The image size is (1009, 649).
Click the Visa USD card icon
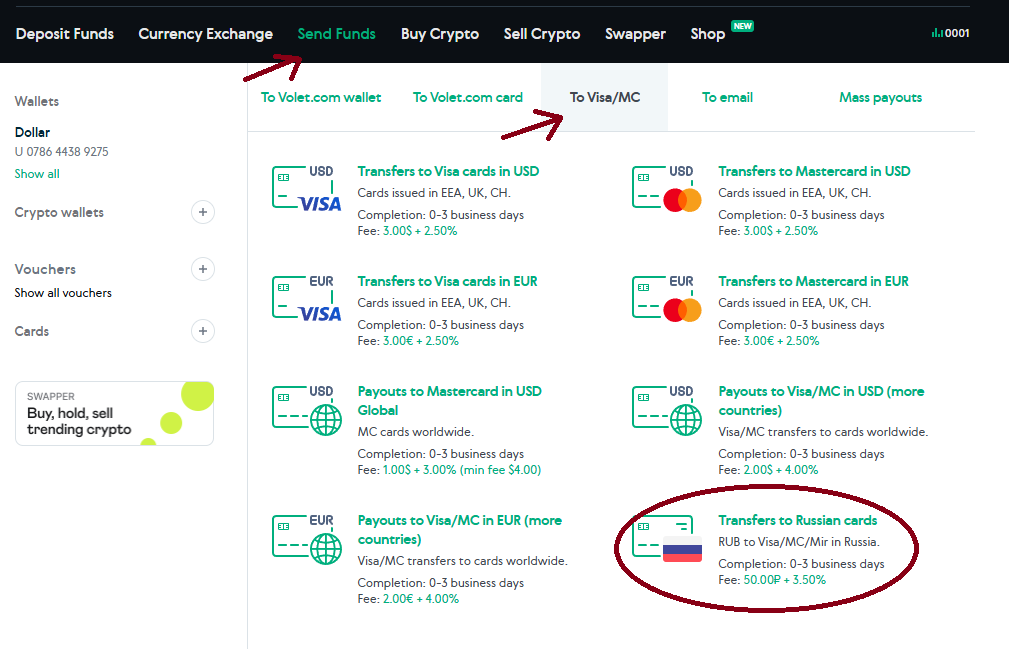pyautogui.click(x=306, y=189)
